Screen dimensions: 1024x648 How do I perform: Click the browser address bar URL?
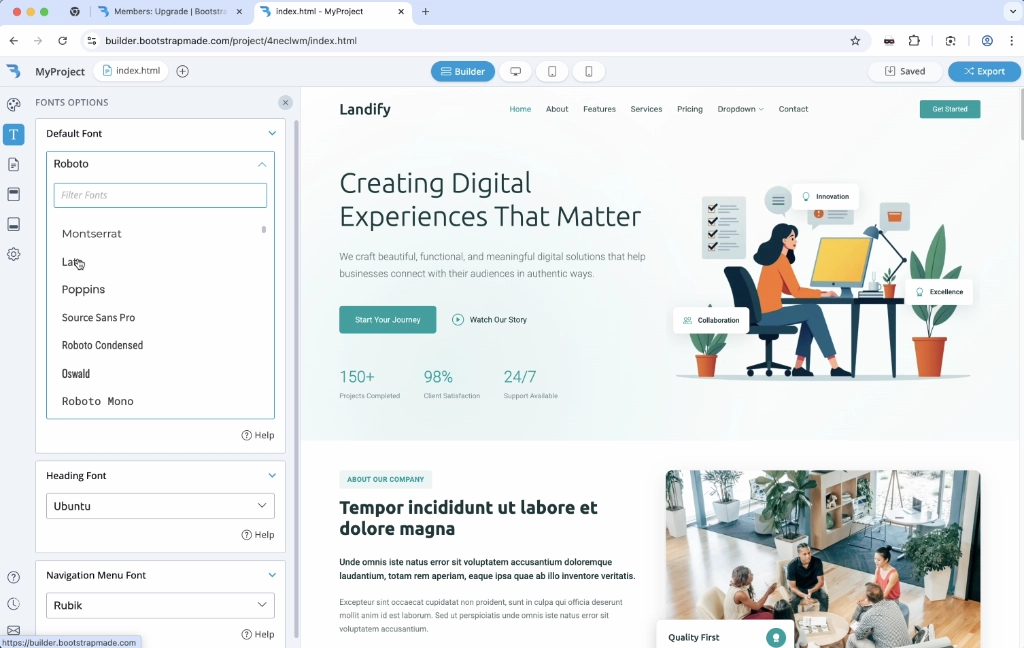231,40
